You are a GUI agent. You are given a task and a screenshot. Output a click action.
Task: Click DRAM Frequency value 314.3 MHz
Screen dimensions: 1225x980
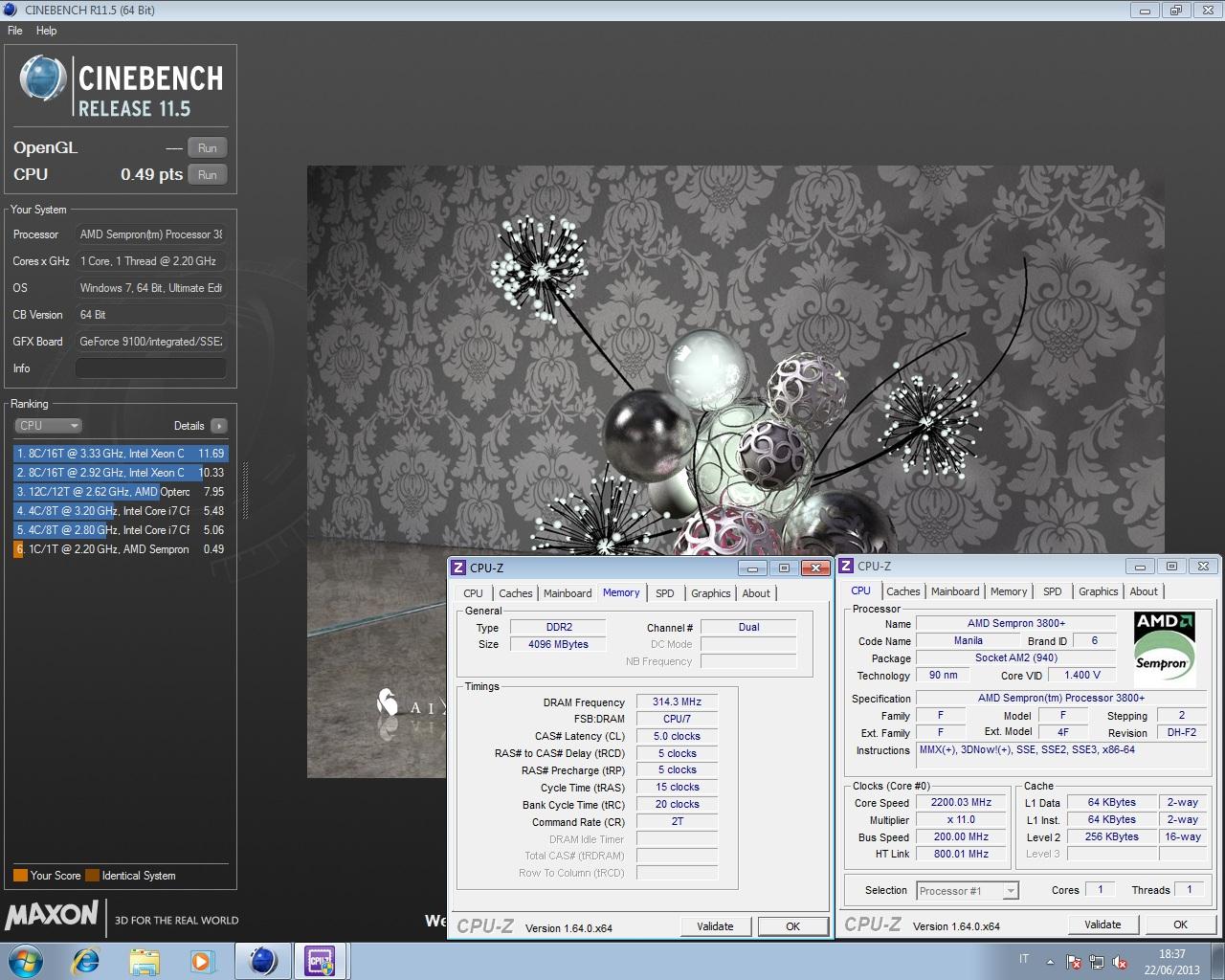(x=677, y=702)
